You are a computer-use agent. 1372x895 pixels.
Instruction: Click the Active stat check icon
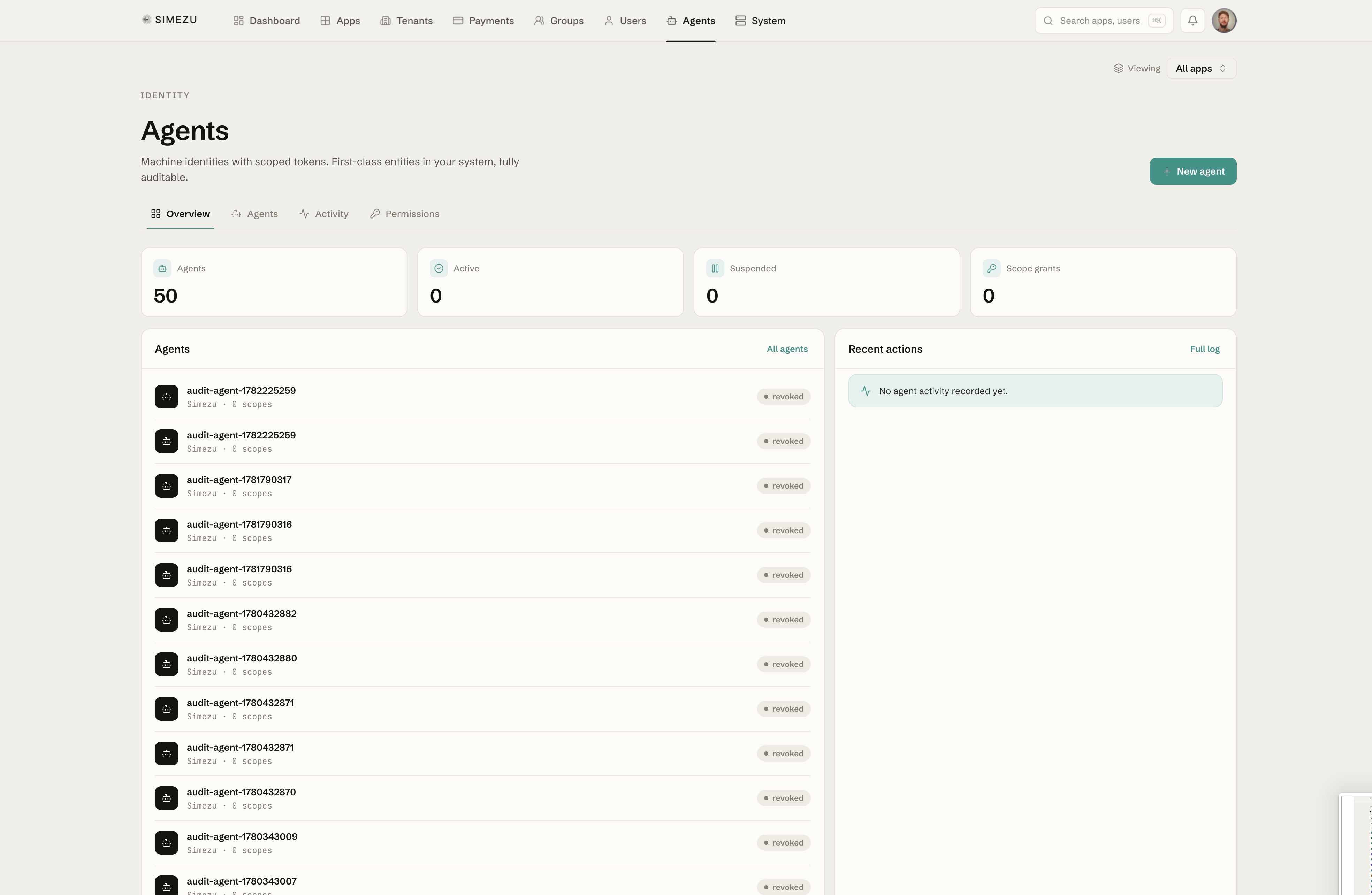(x=439, y=269)
